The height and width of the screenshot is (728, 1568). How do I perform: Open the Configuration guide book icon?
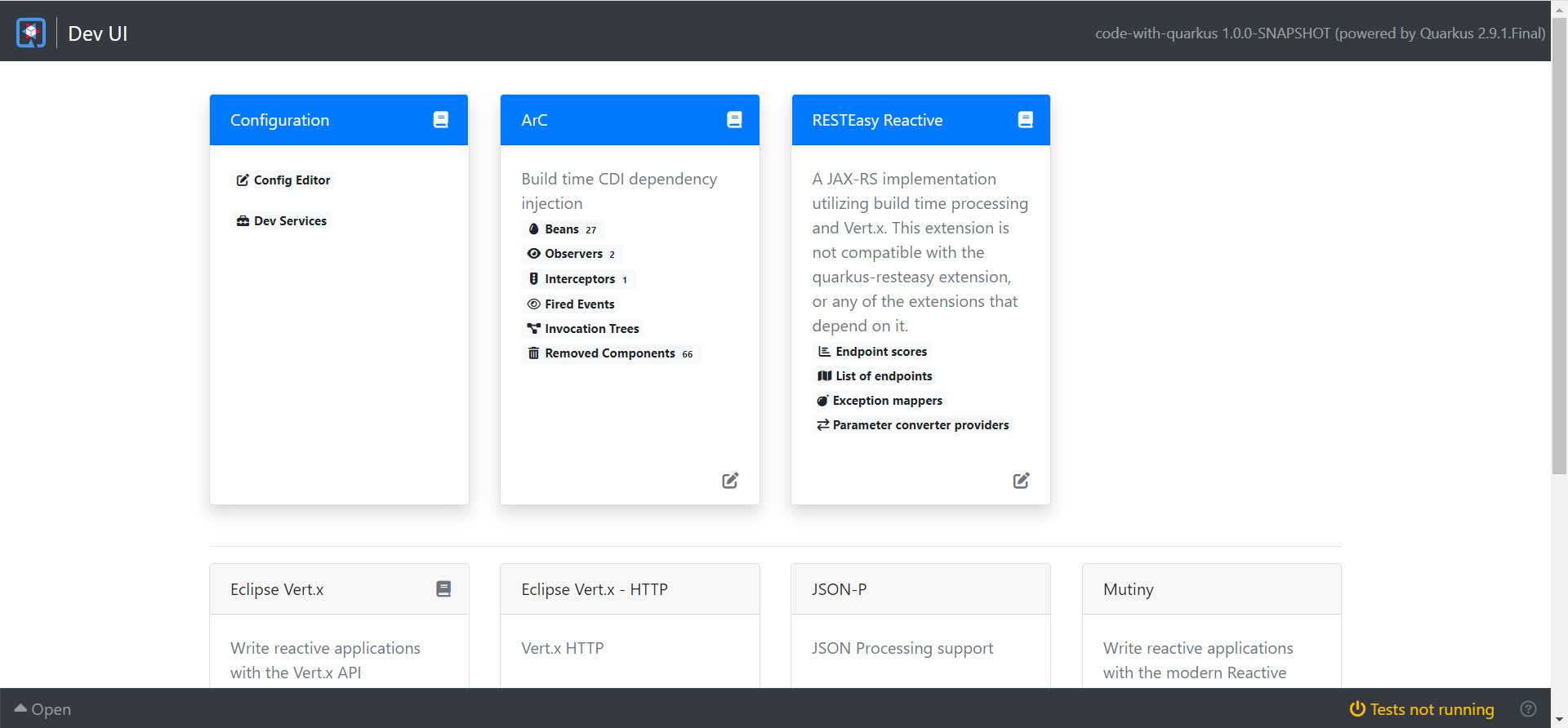pos(441,120)
